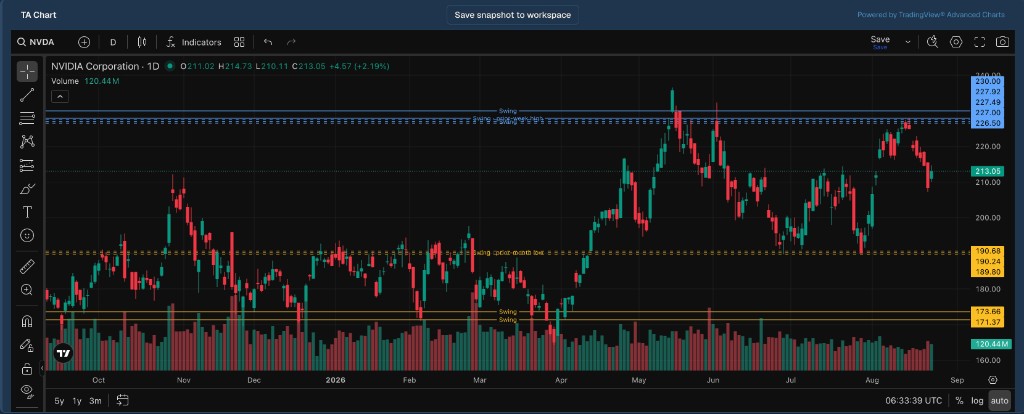Select the 3m date range
This screenshot has height=414, width=1024.
coord(95,400)
